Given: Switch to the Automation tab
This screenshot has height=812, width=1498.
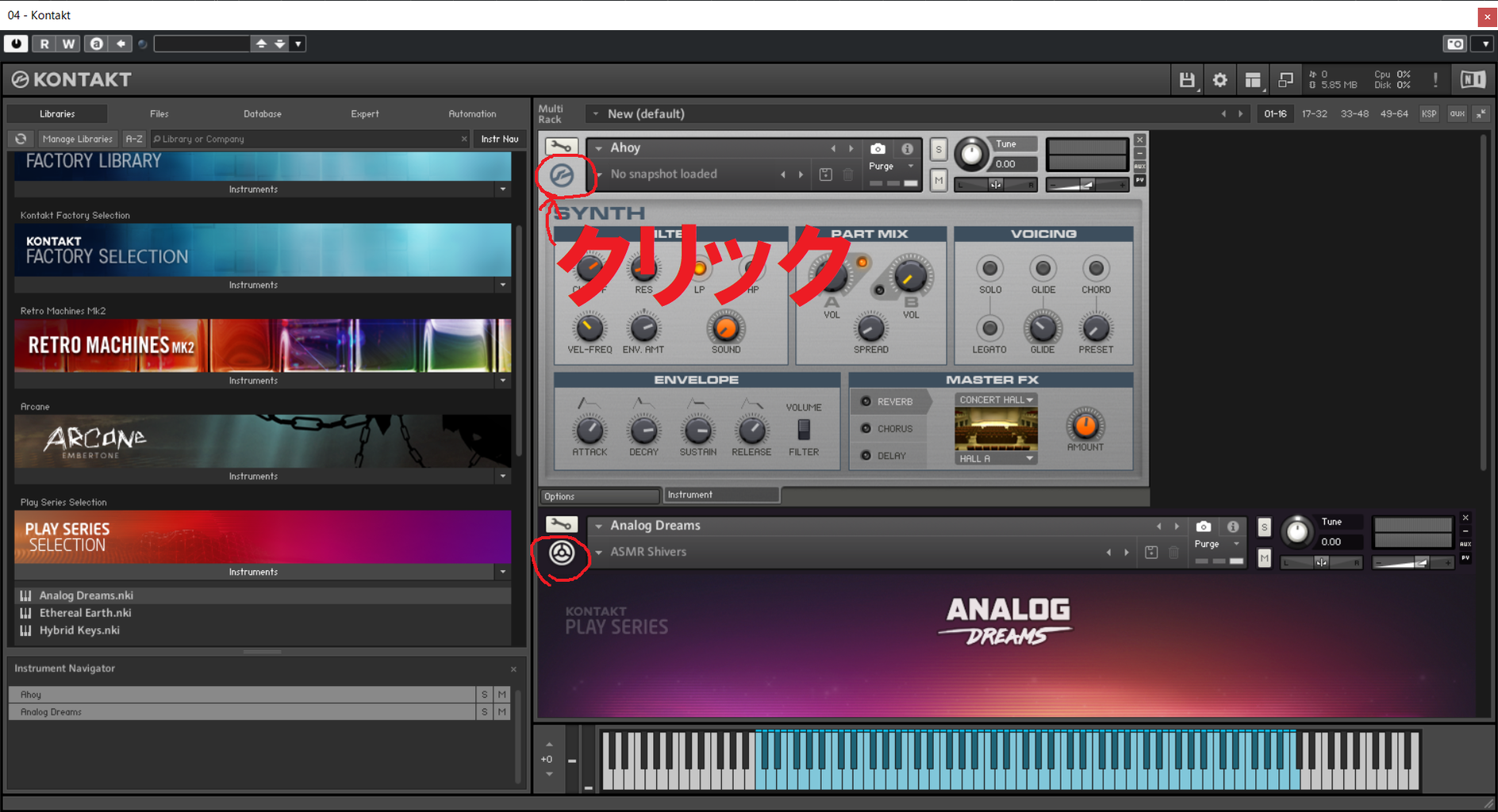Looking at the screenshot, I should 472,114.
